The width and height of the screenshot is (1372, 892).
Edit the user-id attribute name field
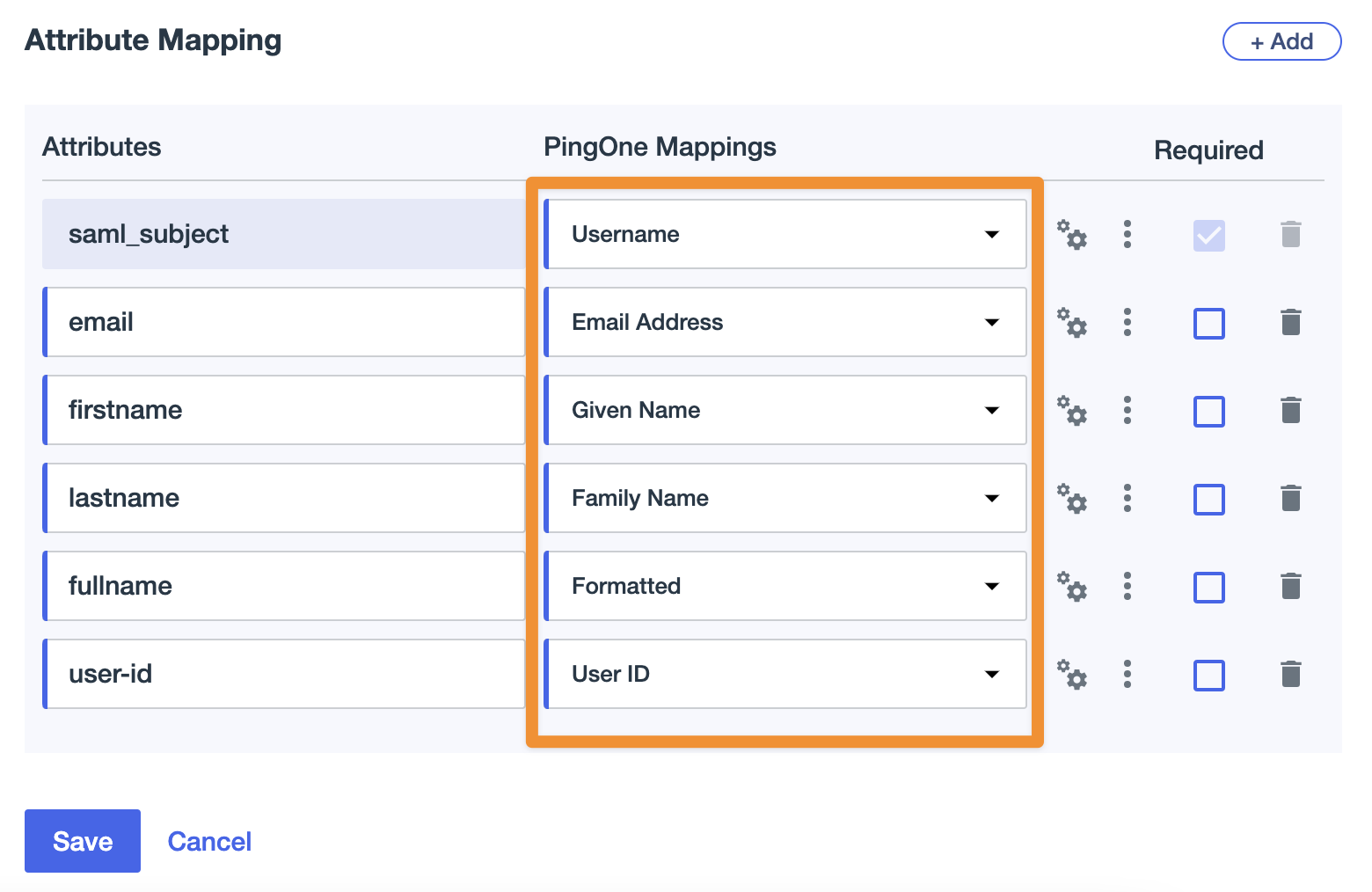pos(284,674)
